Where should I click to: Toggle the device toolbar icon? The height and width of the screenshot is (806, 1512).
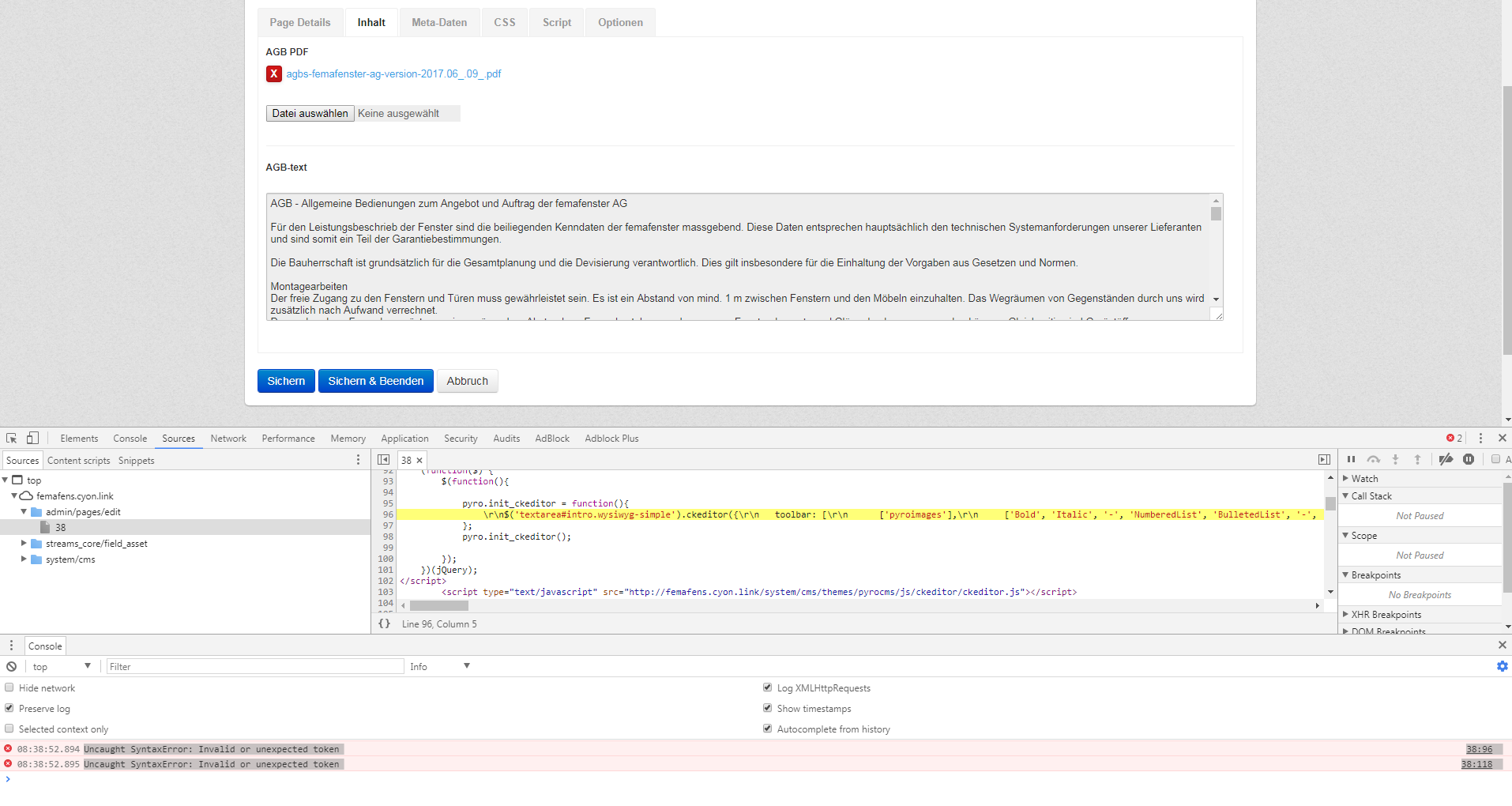pyautogui.click(x=32, y=438)
